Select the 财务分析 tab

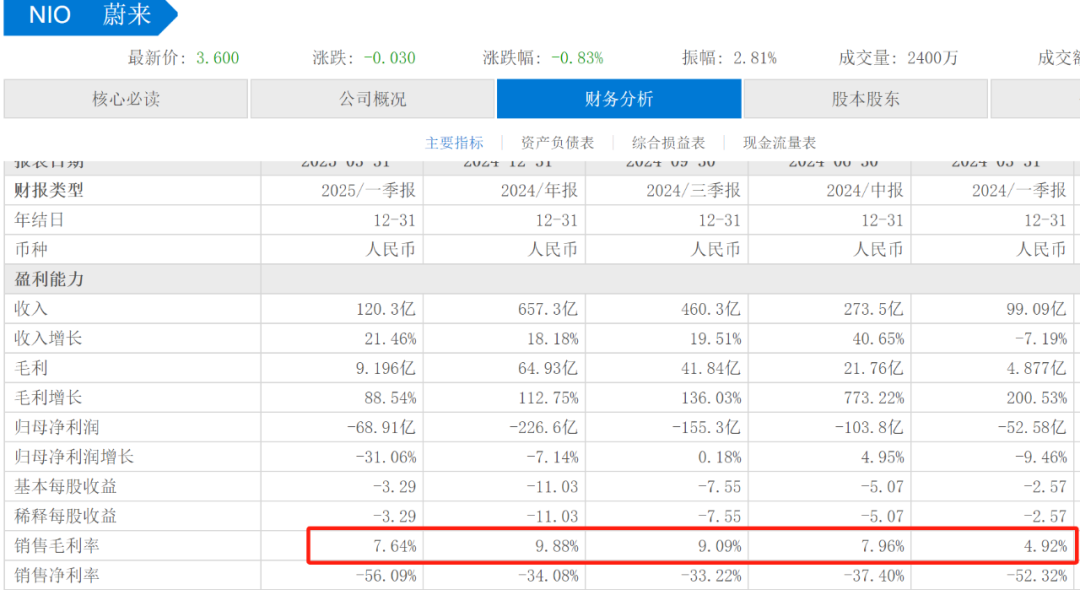[619, 99]
